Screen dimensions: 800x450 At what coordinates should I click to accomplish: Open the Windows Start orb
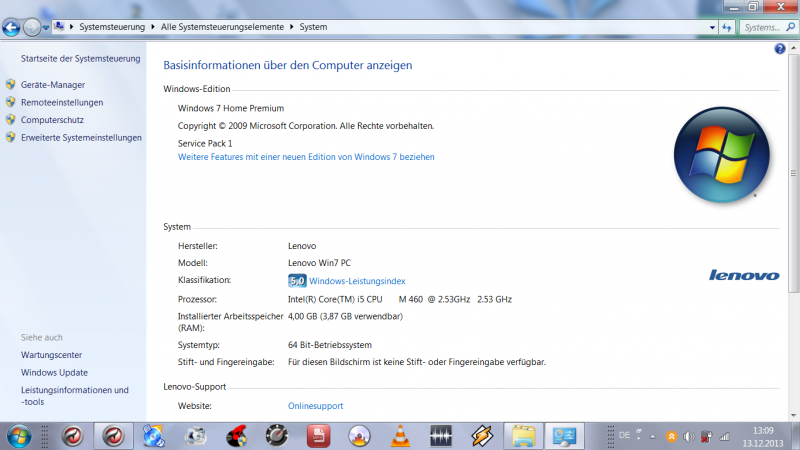[x=19, y=437]
